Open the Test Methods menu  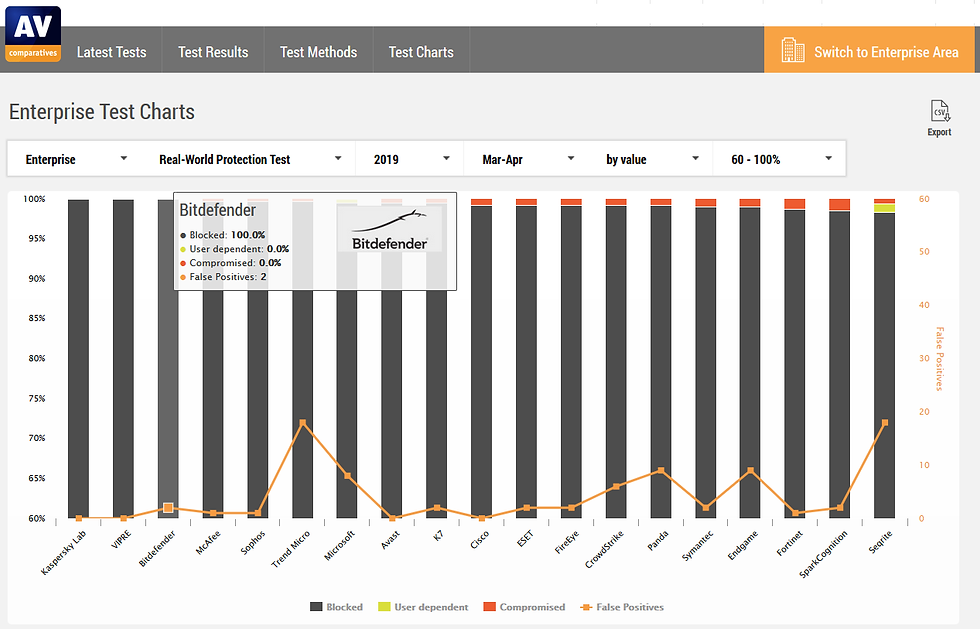click(x=318, y=52)
